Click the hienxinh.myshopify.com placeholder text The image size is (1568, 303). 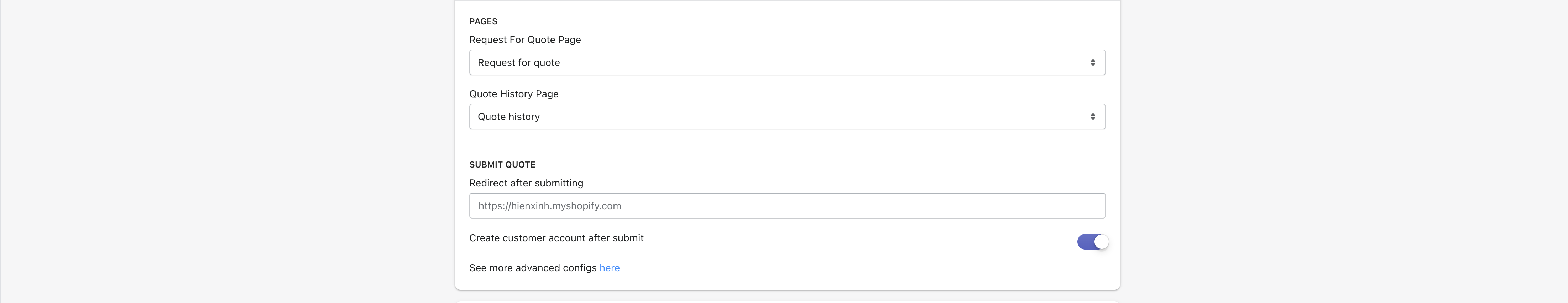(x=550, y=205)
